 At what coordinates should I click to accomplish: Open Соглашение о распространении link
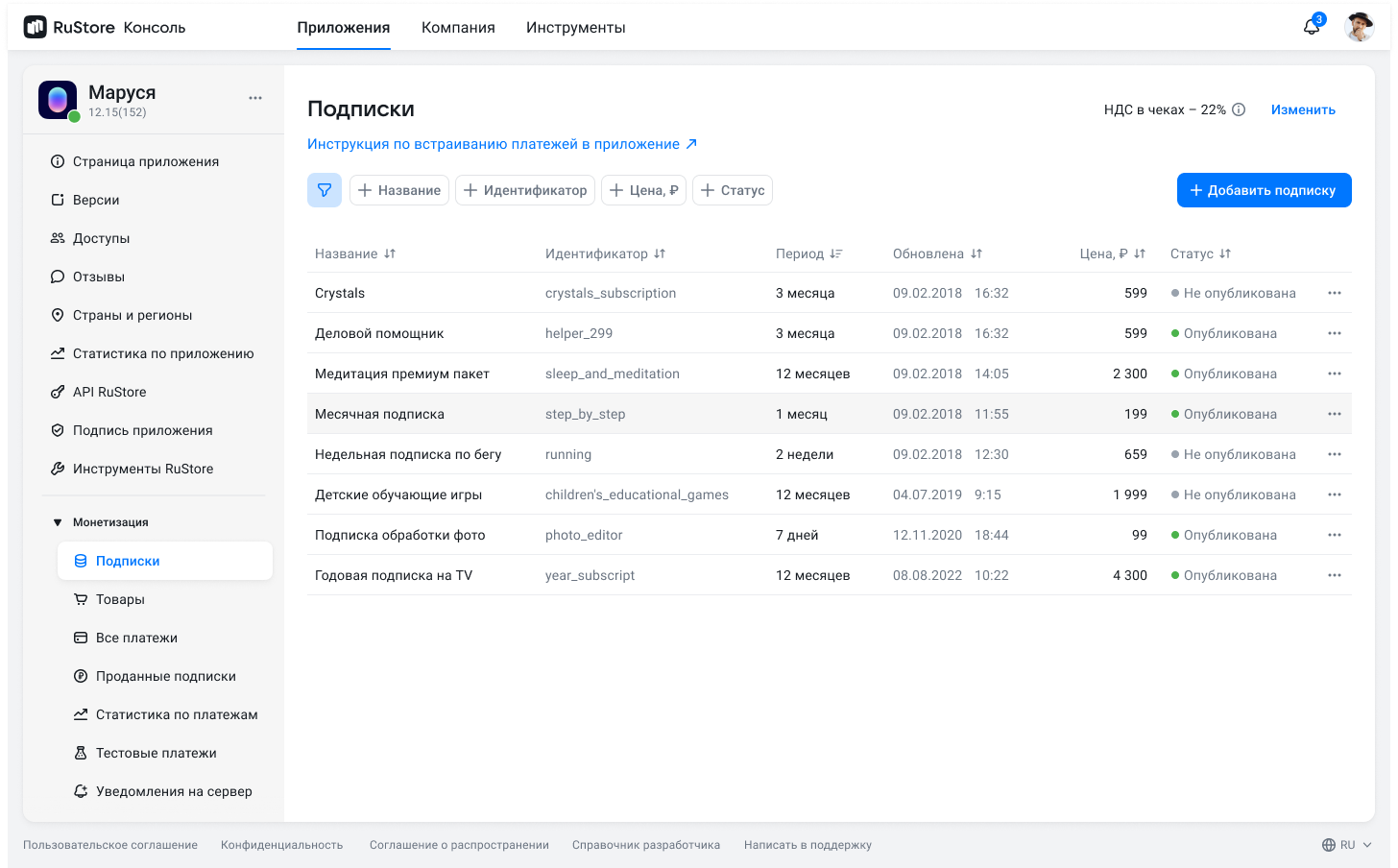459,845
